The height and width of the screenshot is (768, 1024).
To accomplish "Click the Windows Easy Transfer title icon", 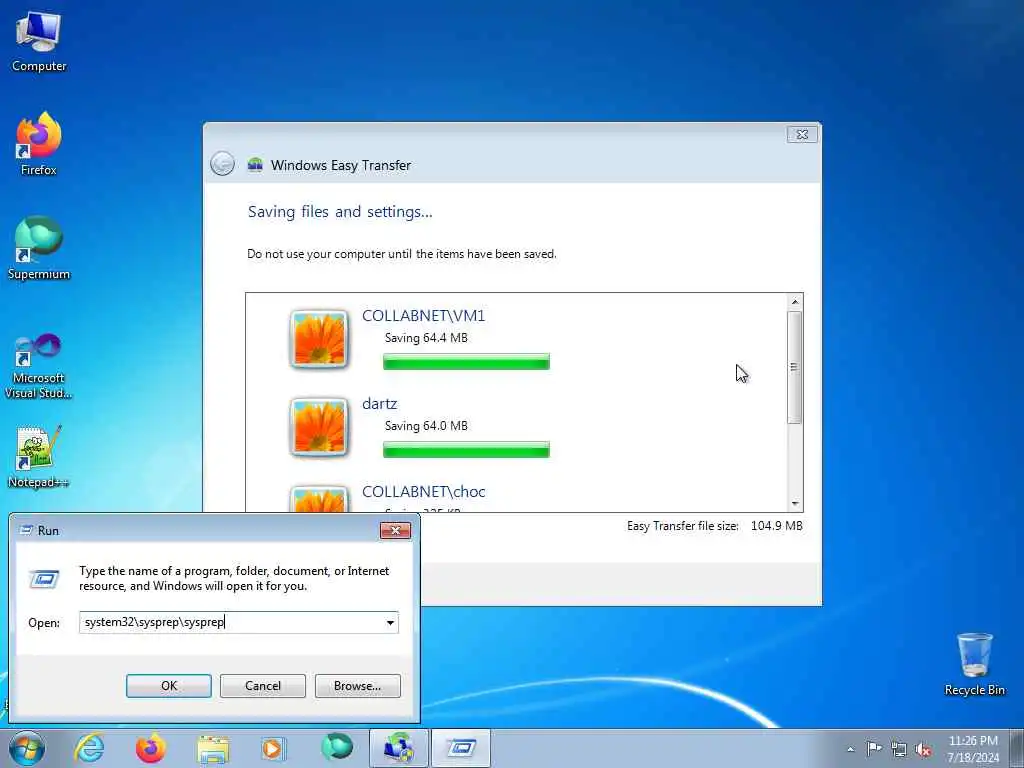I will click(x=255, y=165).
